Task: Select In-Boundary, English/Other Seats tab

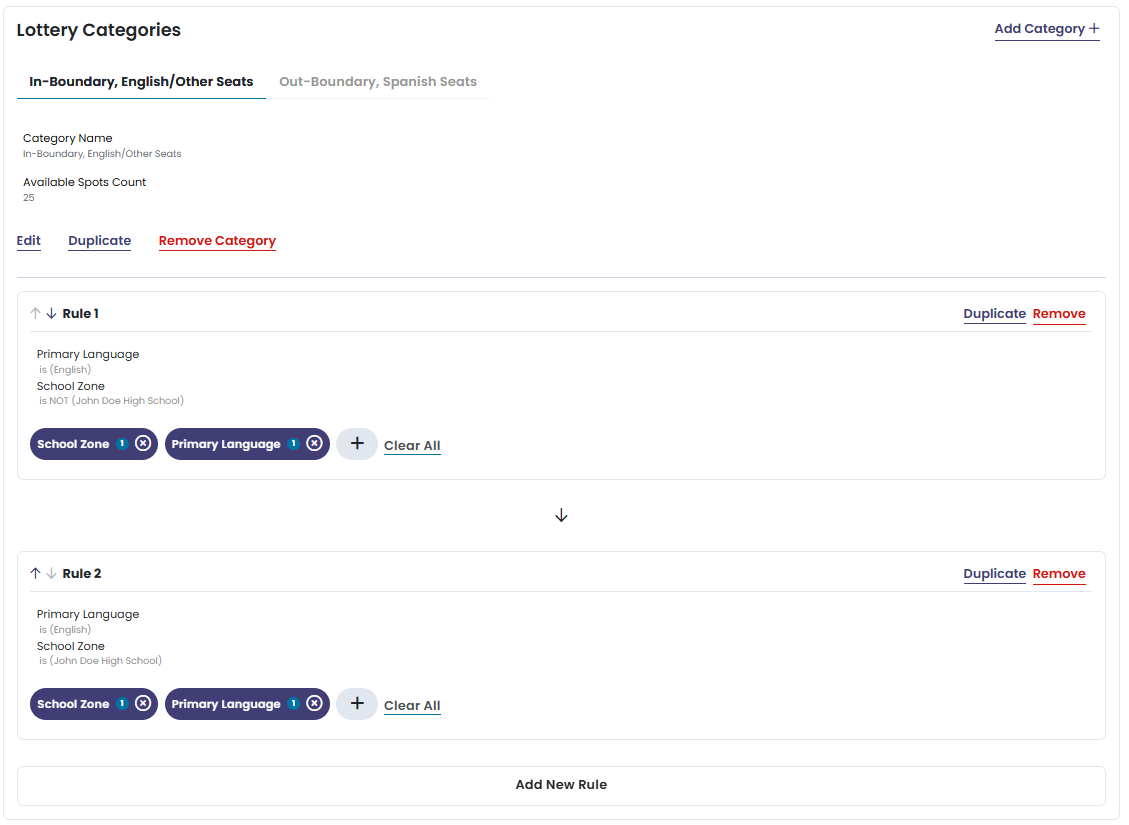Action: coord(141,82)
